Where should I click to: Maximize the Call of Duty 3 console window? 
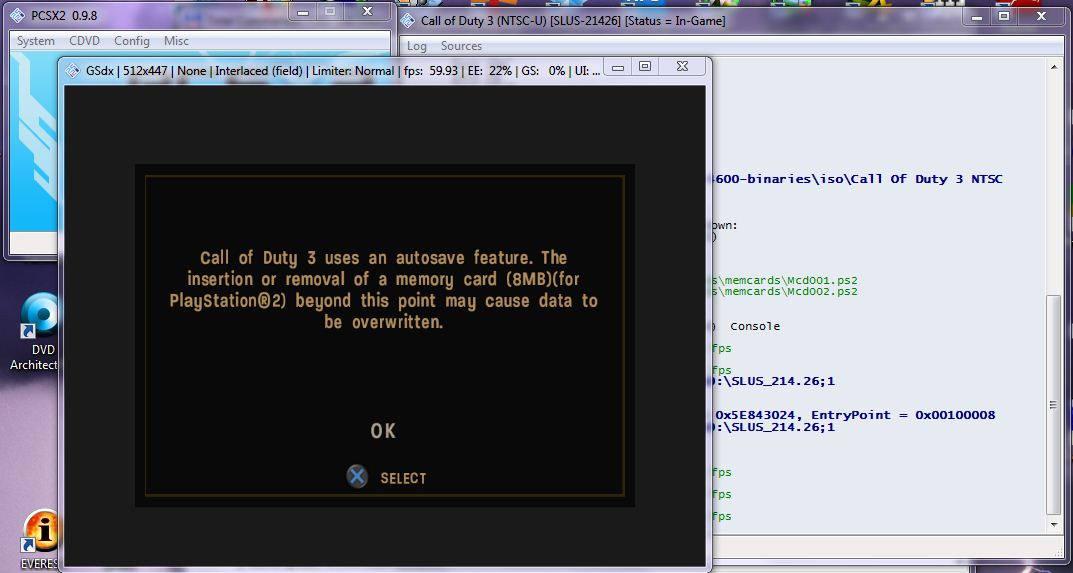[x=1004, y=16]
